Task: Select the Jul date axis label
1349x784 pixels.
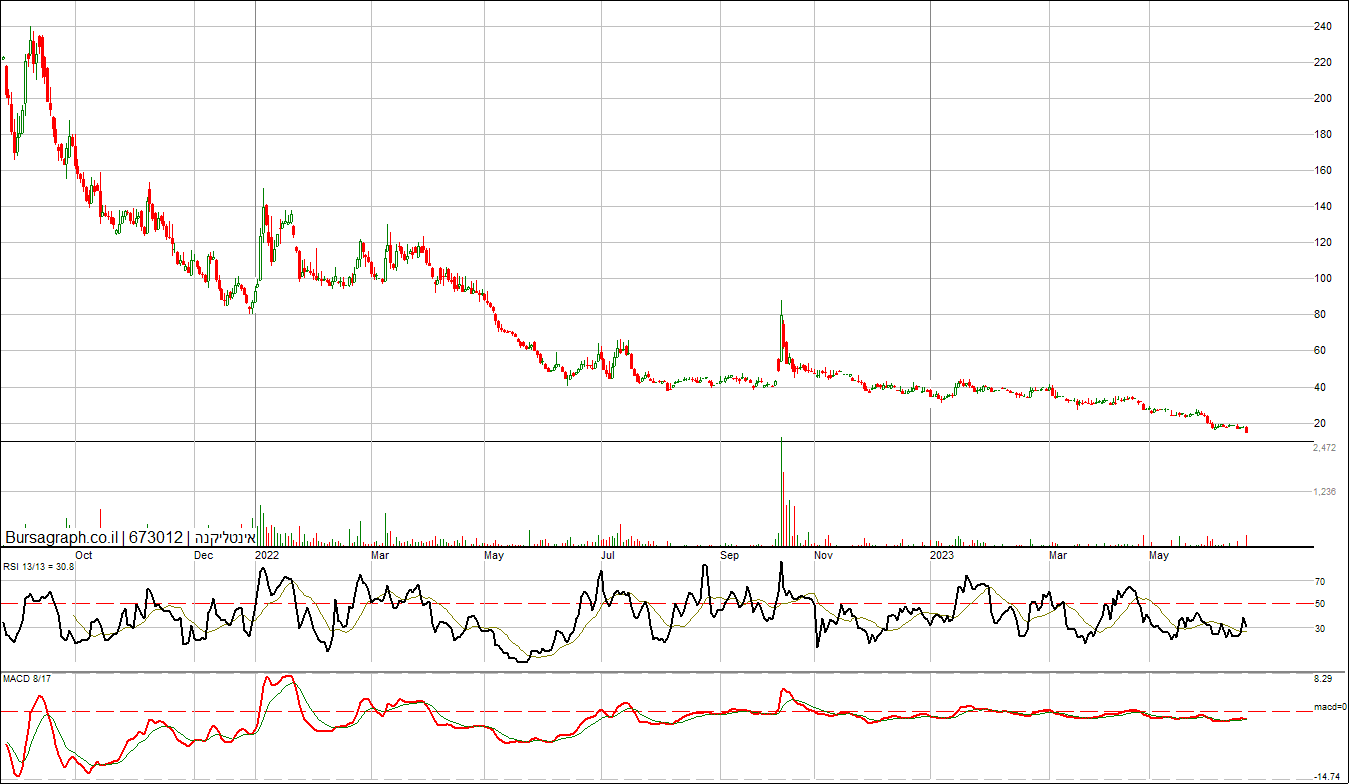Action: [607, 554]
